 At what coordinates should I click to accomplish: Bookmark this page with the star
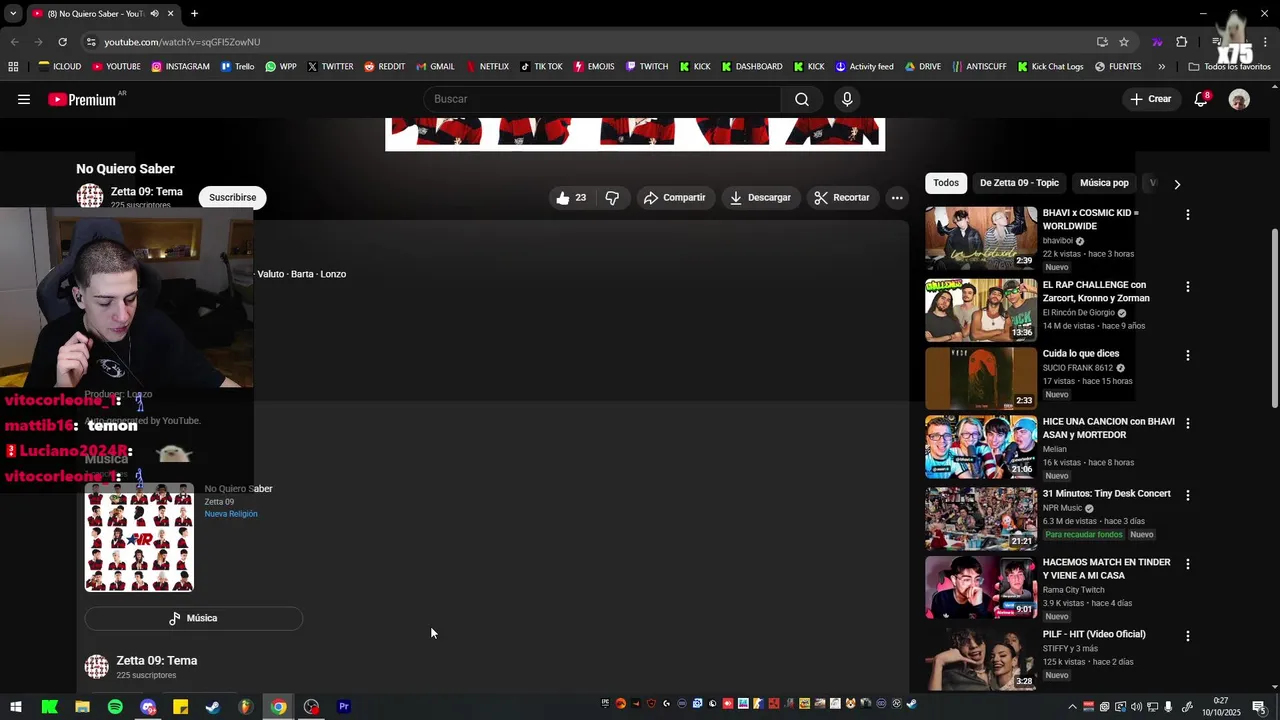pos(1124,42)
